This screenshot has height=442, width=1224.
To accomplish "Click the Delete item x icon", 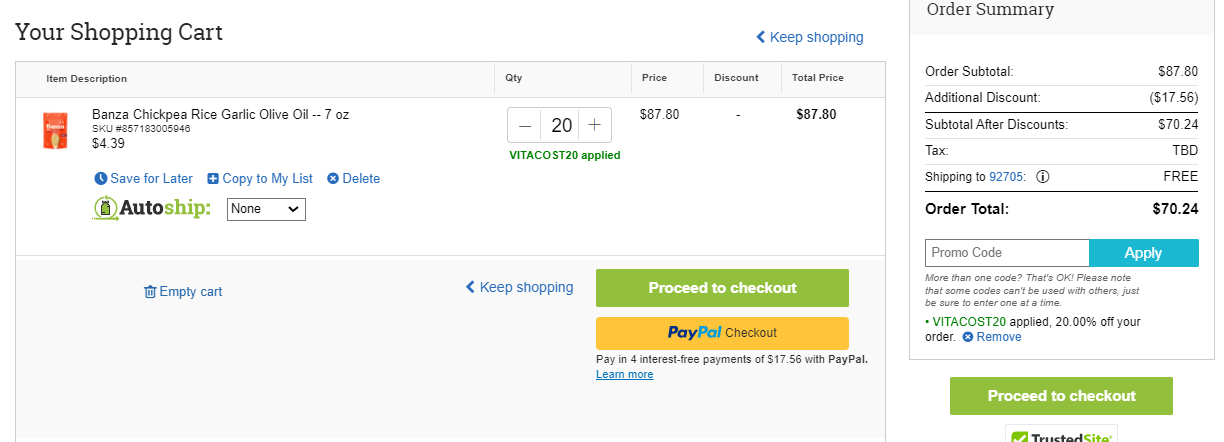I will click(333, 179).
